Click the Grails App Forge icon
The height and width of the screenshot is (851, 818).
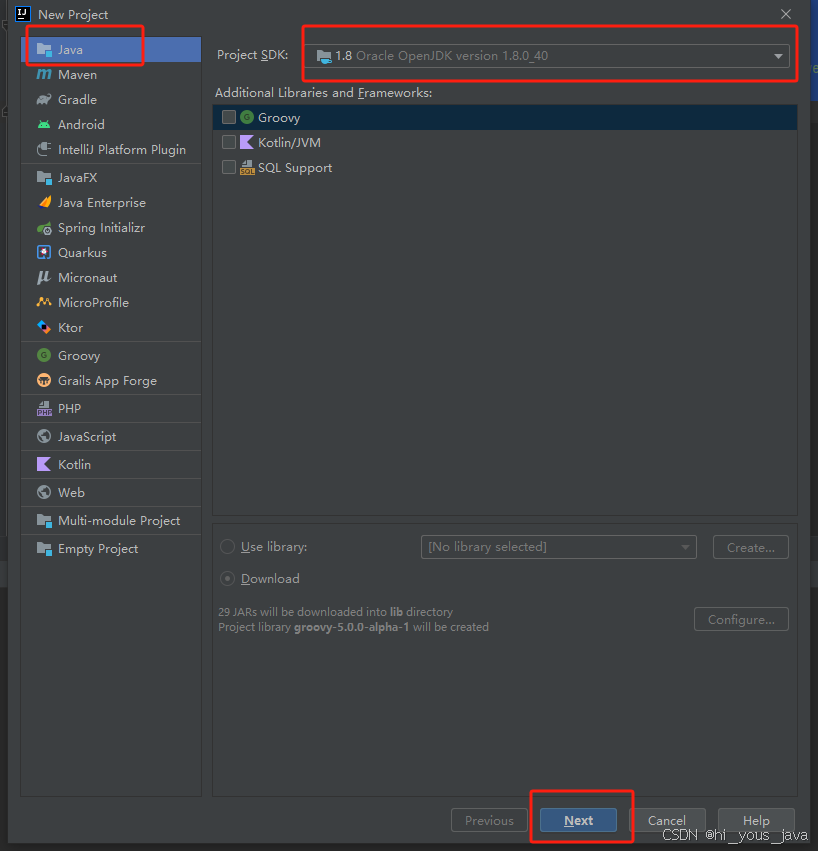[44, 380]
